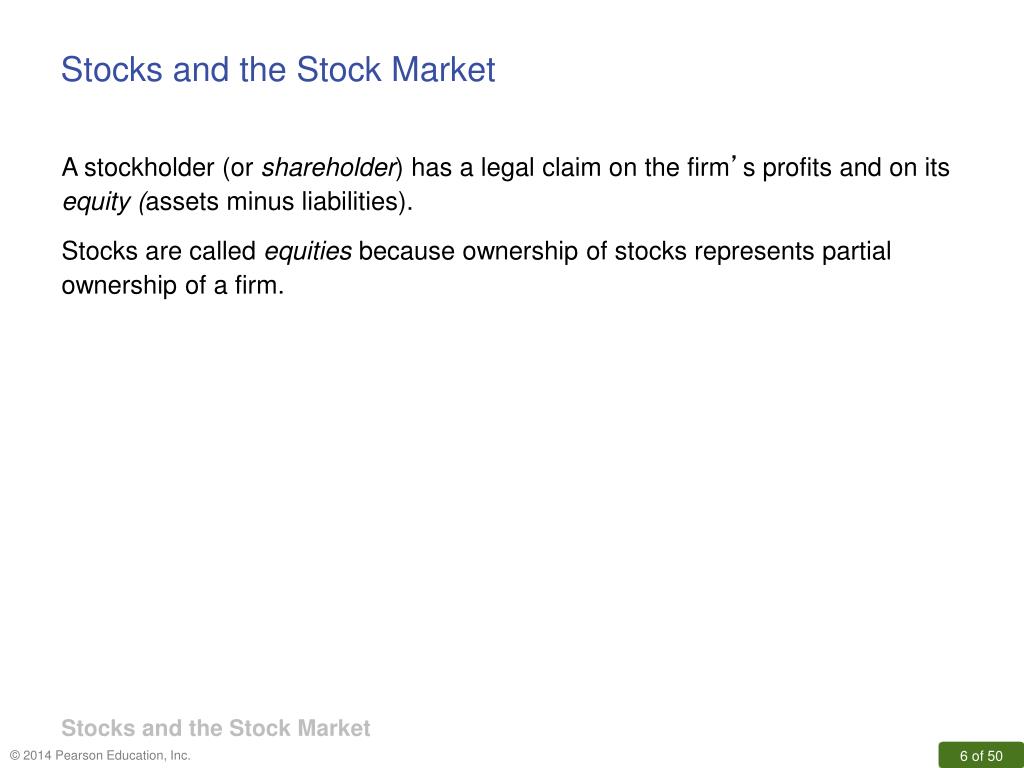Click the copyright symbol in the bottom corner
This screenshot has width=1024, height=768.
click(x=15, y=756)
